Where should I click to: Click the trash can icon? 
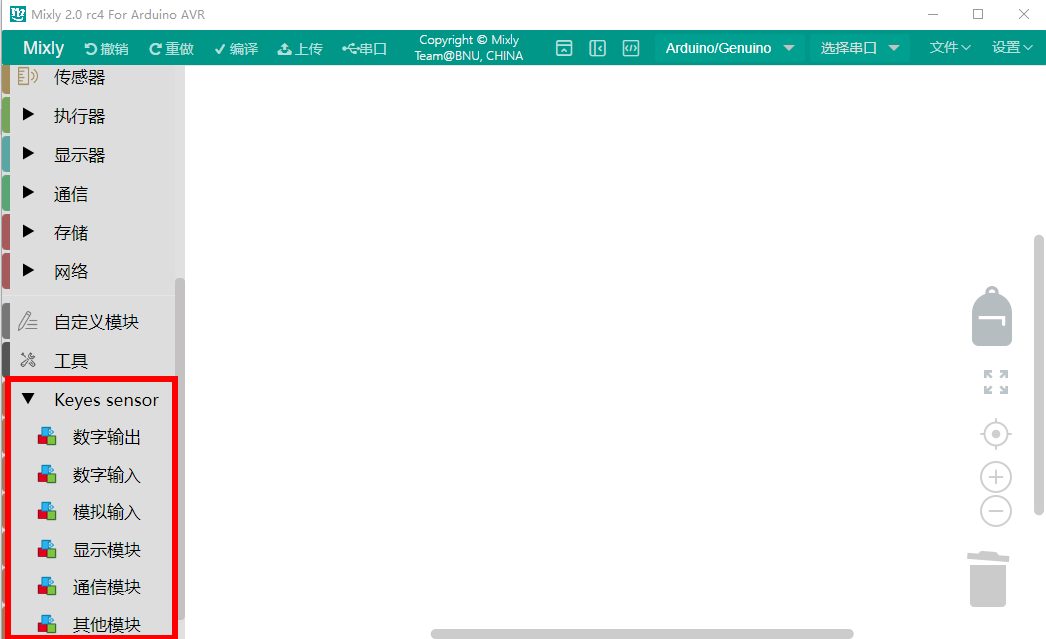[988, 579]
